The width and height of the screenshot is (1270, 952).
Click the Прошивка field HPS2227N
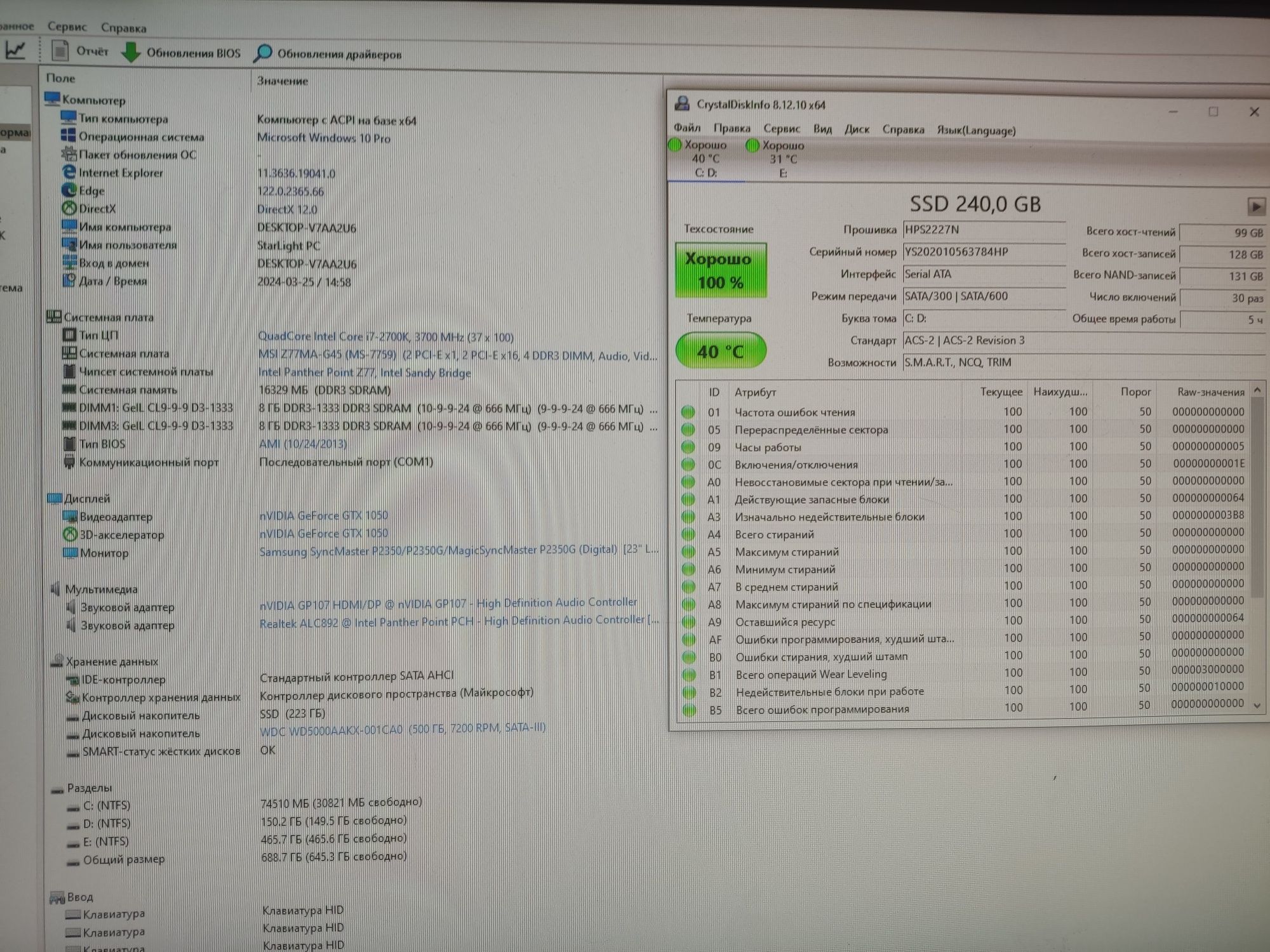click(x=984, y=230)
